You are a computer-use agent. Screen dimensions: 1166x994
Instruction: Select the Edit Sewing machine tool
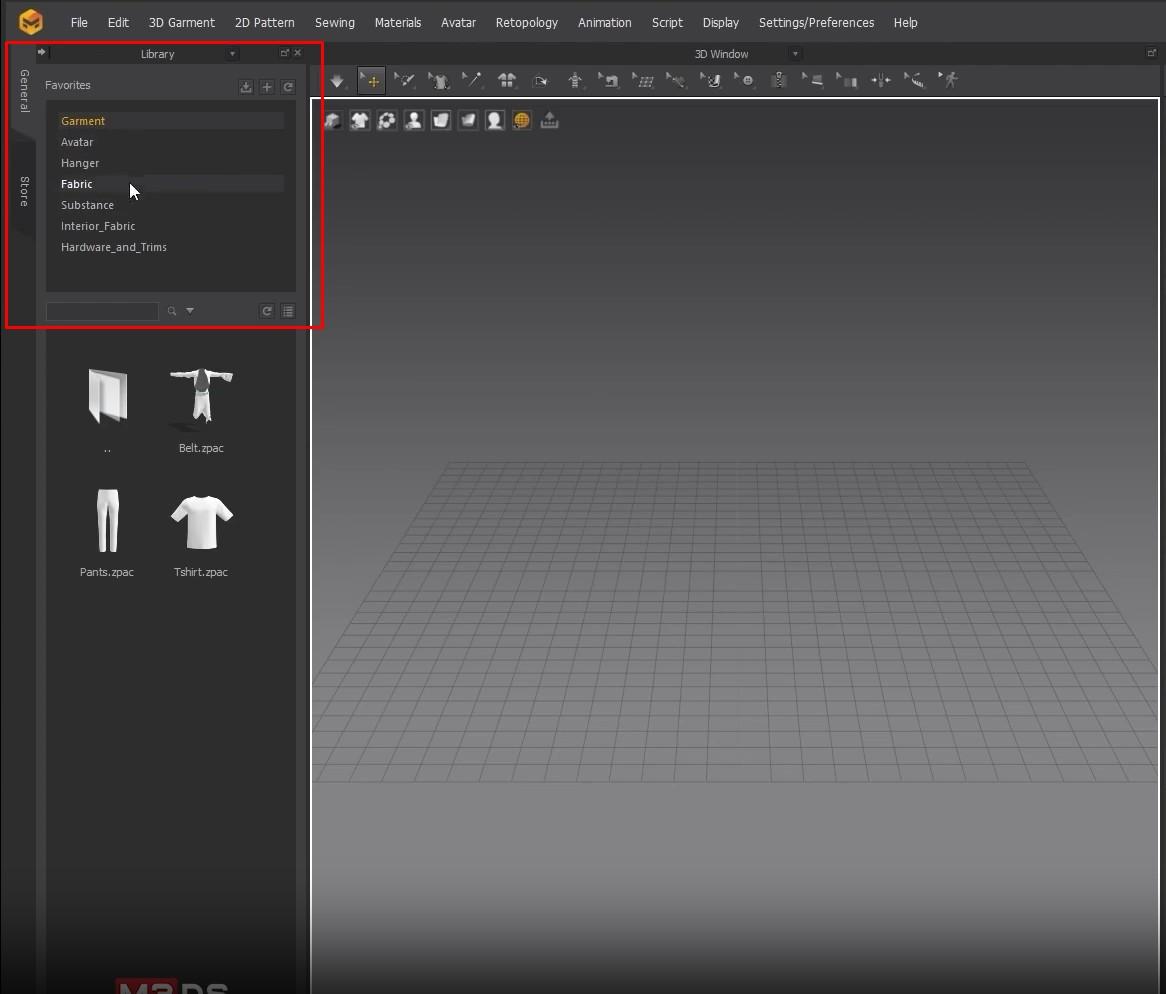608,80
